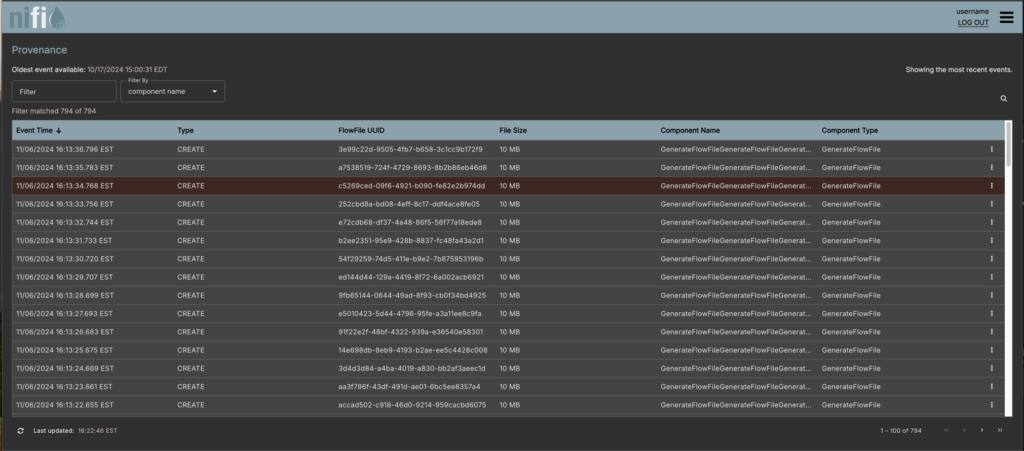The height and width of the screenshot is (451, 1024).
Task: Sort by File Size column header
Action: pyautogui.click(x=513, y=131)
